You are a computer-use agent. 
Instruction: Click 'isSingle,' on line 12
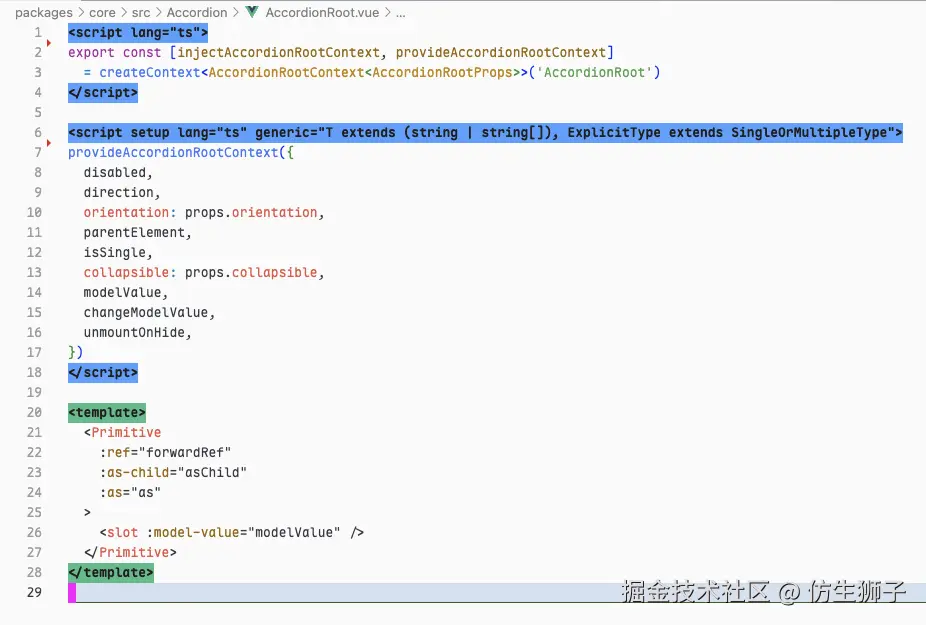[118, 252]
